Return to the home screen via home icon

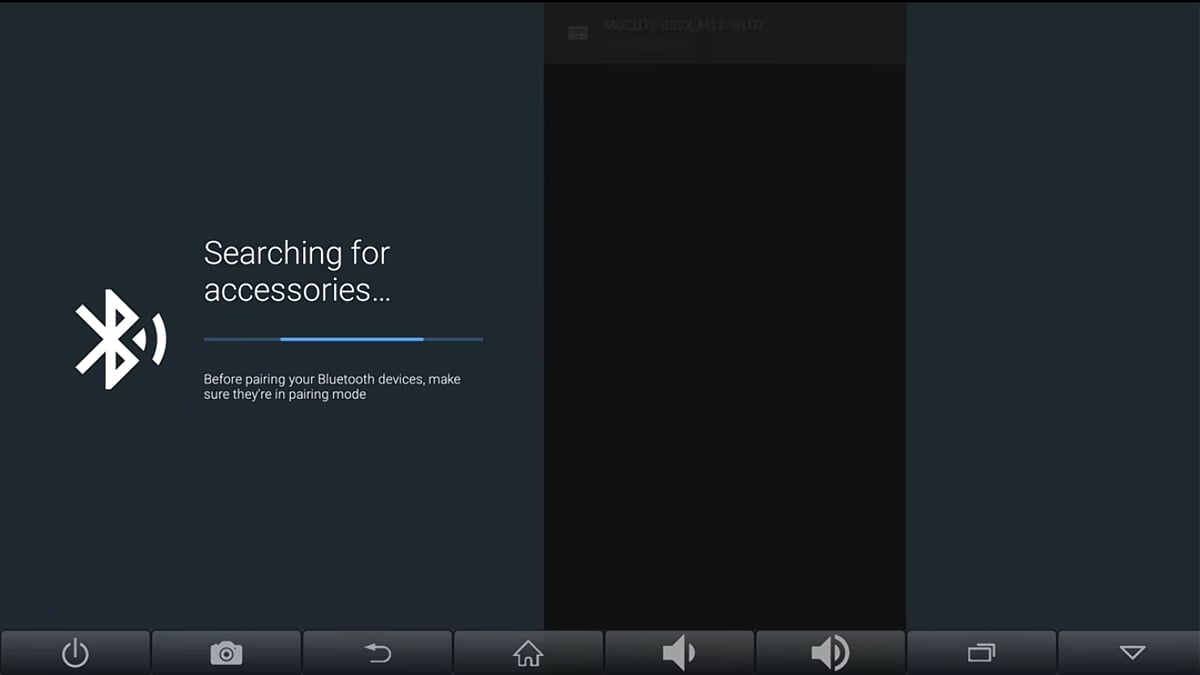528,651
